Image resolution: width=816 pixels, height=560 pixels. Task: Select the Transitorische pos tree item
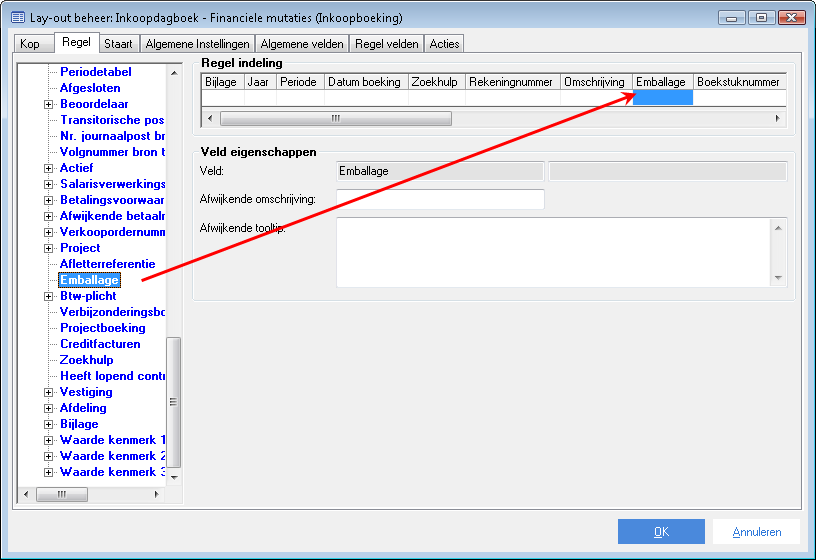[112, 120]
